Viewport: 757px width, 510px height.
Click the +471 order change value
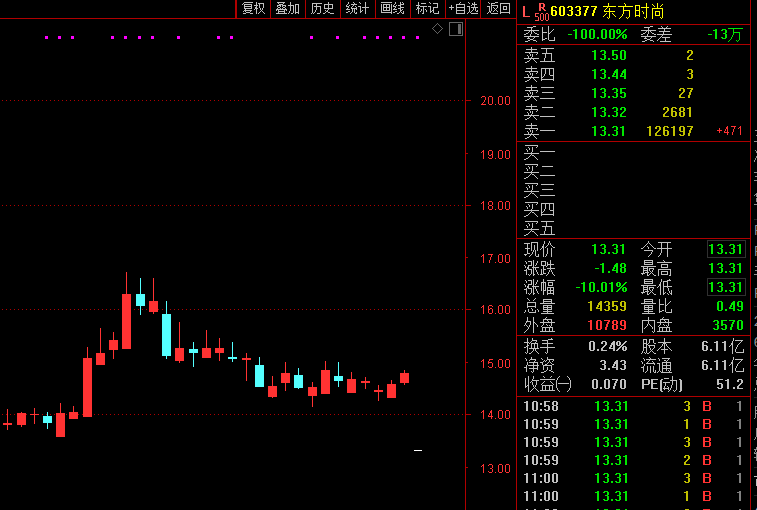pyautogui.click(x=729, y=131)
